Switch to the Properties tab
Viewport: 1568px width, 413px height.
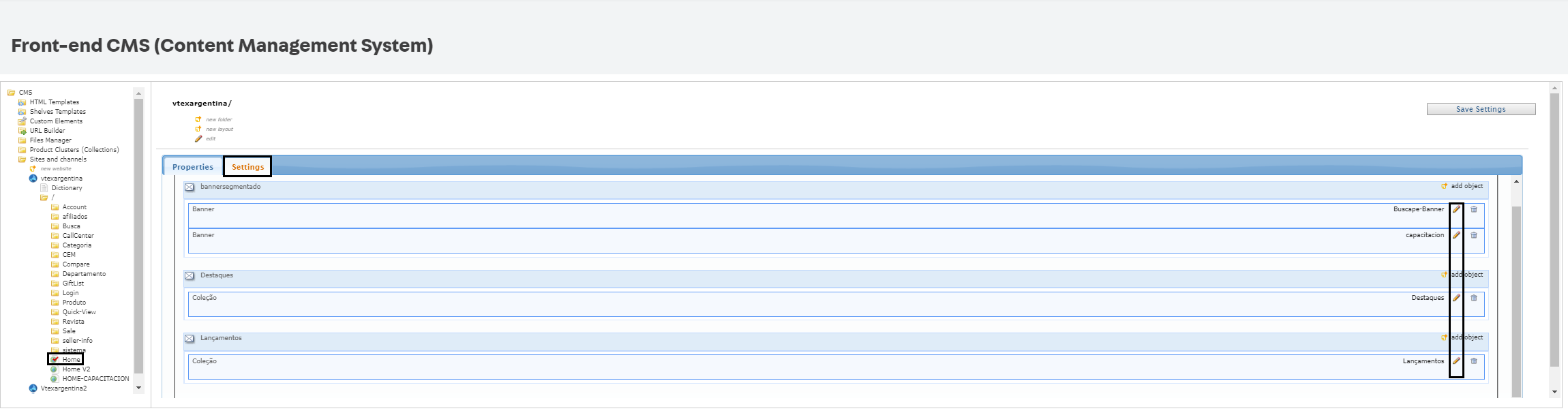[193, 167]
